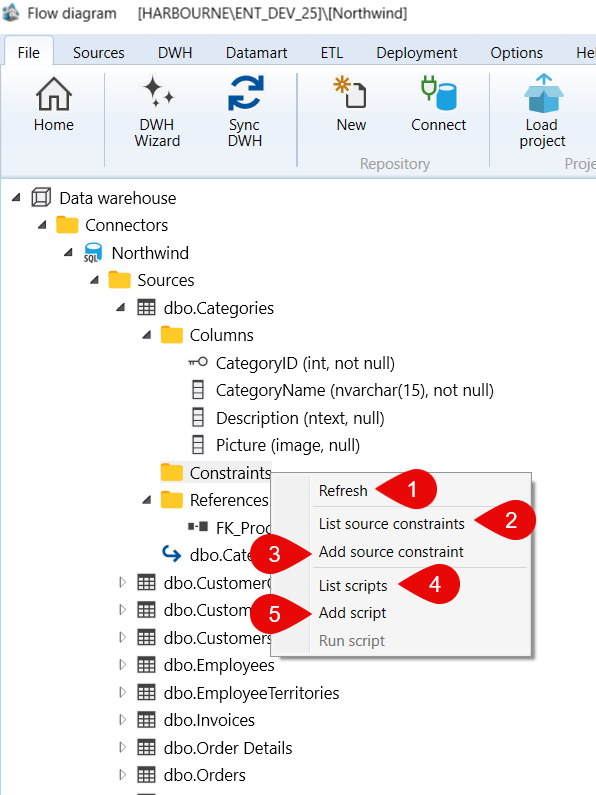The height and width of the screenshot is (795, 596).
Task: Click the Connect repository plug icon
Action: 439,93
